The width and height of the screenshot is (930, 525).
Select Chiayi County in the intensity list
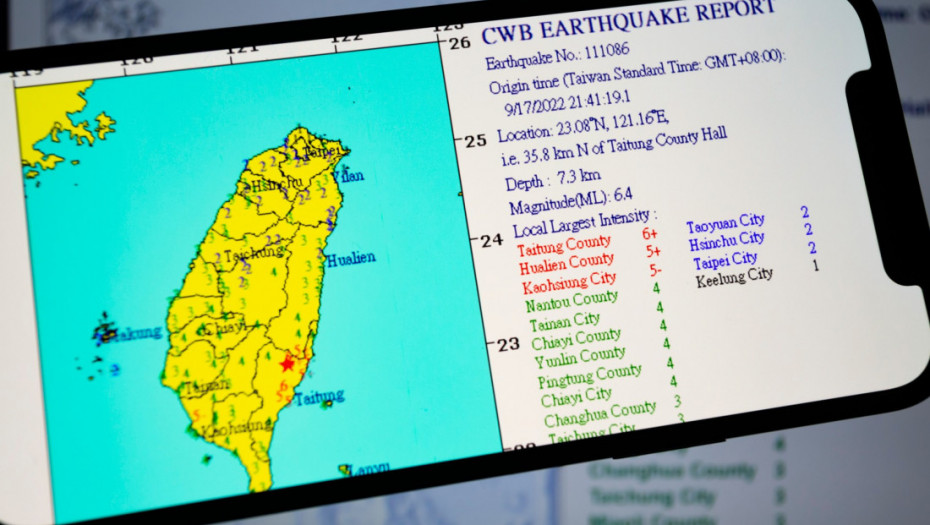tap(576, 339)
